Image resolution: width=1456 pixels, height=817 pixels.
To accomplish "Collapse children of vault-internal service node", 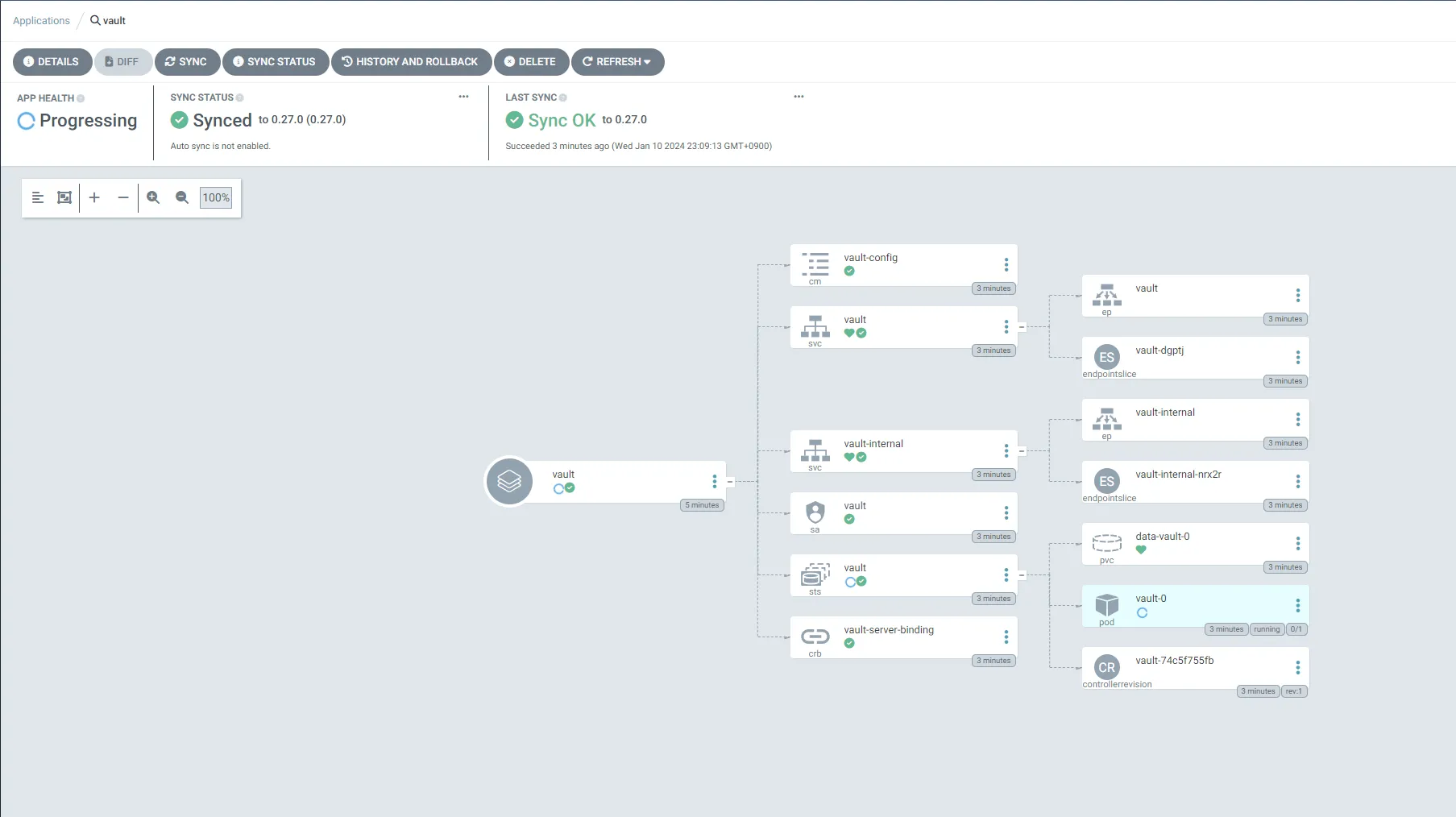I will click(x=1022, y=451).
